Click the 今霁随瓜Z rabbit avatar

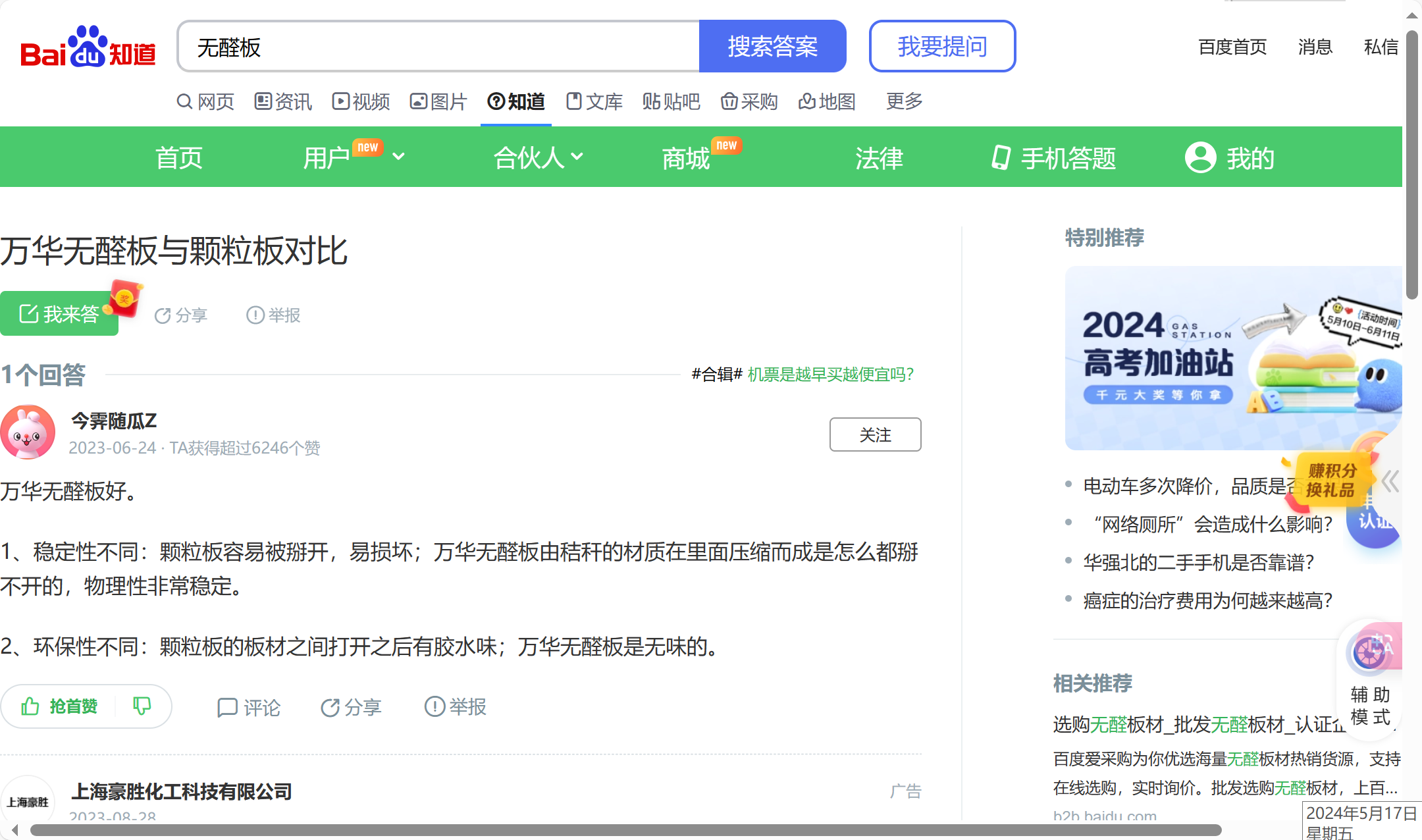(28, 433)
